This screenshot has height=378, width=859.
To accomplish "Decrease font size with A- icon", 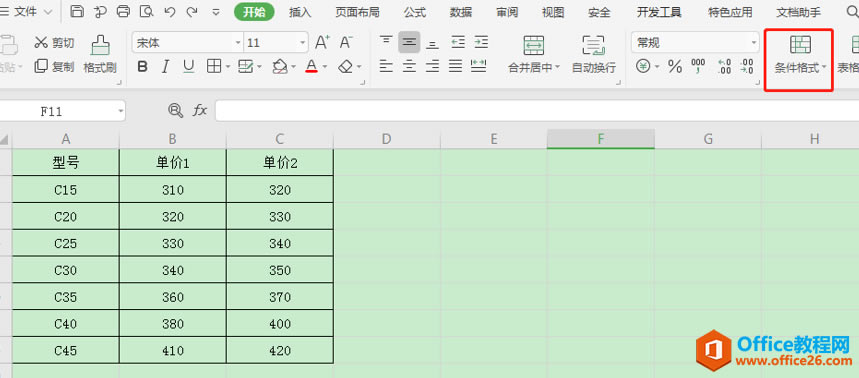I will (x=346, y=42).
